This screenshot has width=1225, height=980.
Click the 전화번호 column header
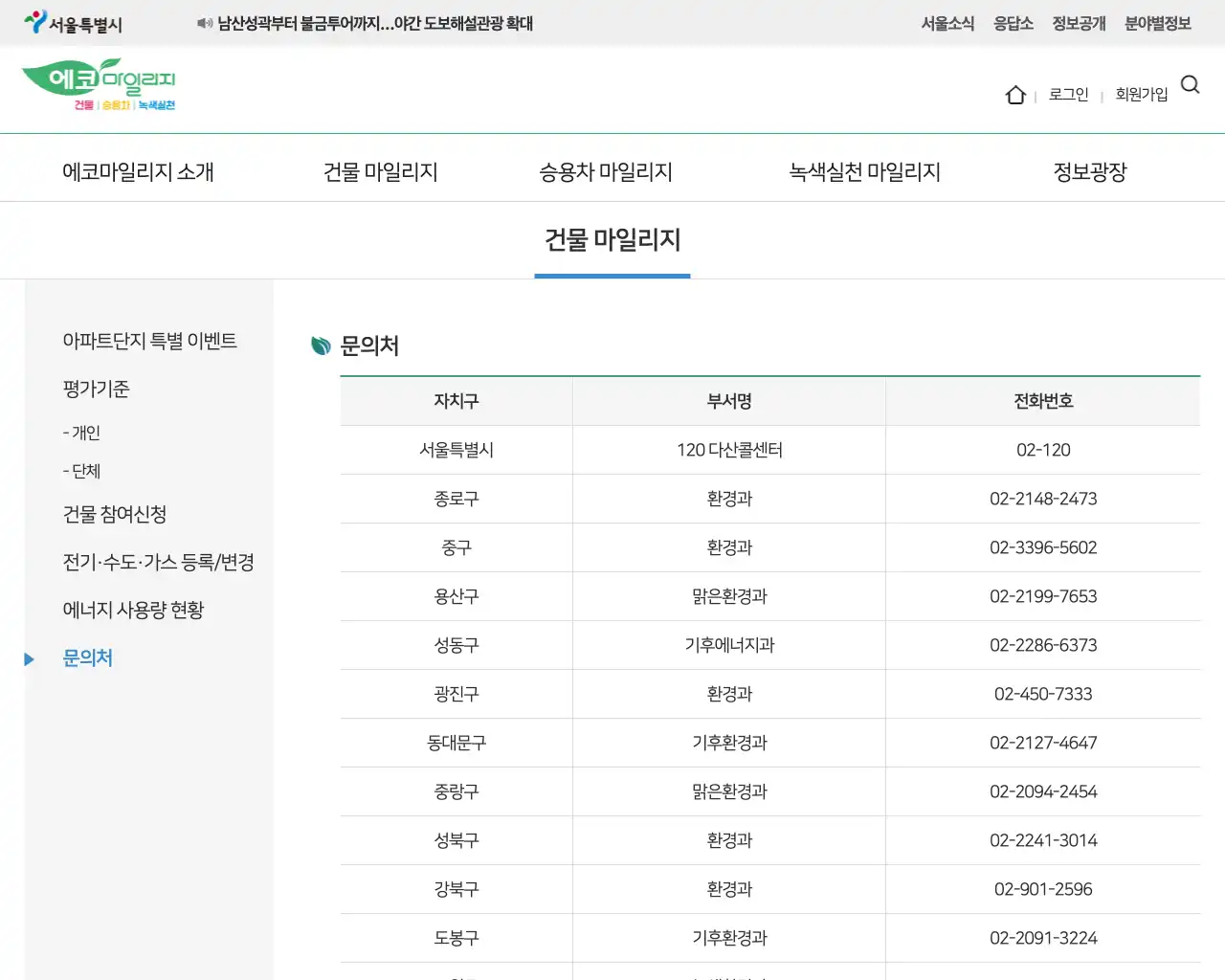click(1043, 401)
